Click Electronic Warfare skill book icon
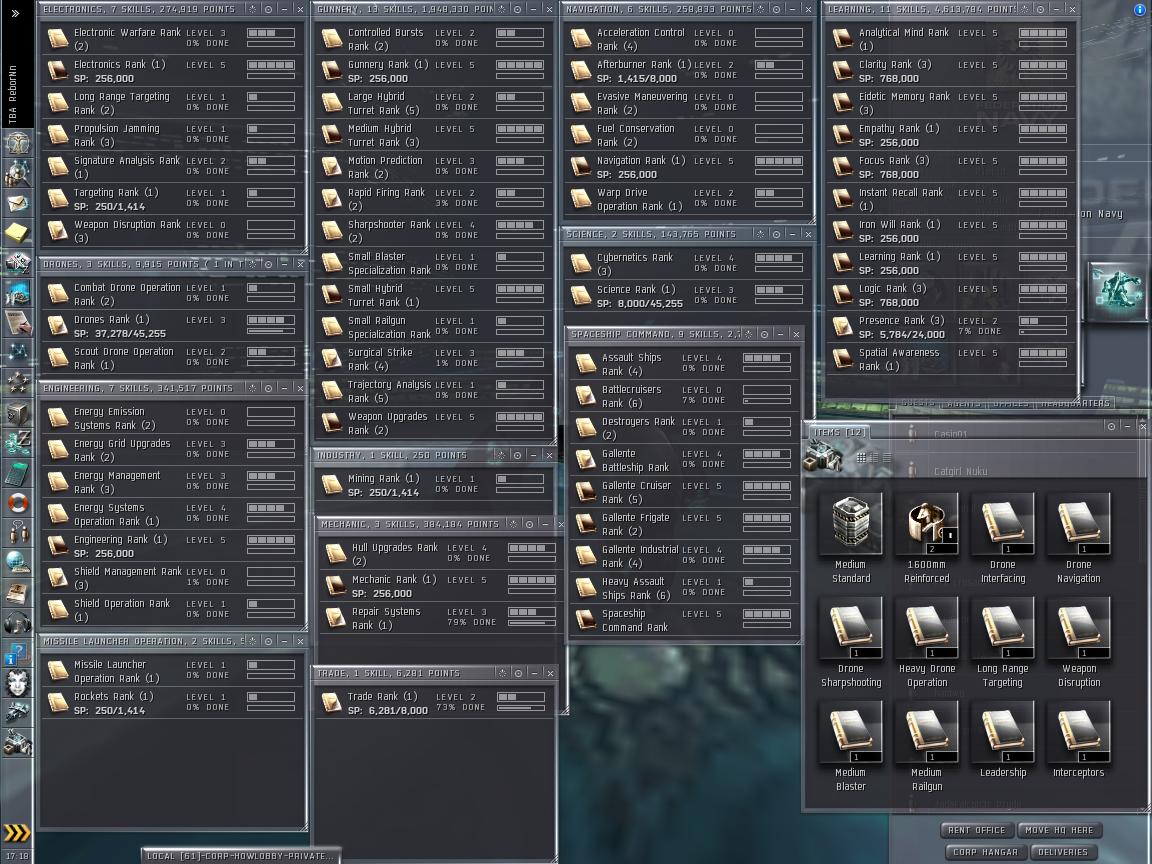Image resolution: width=1152 pixels, height=864 pixels. click(x=58, y=38)
